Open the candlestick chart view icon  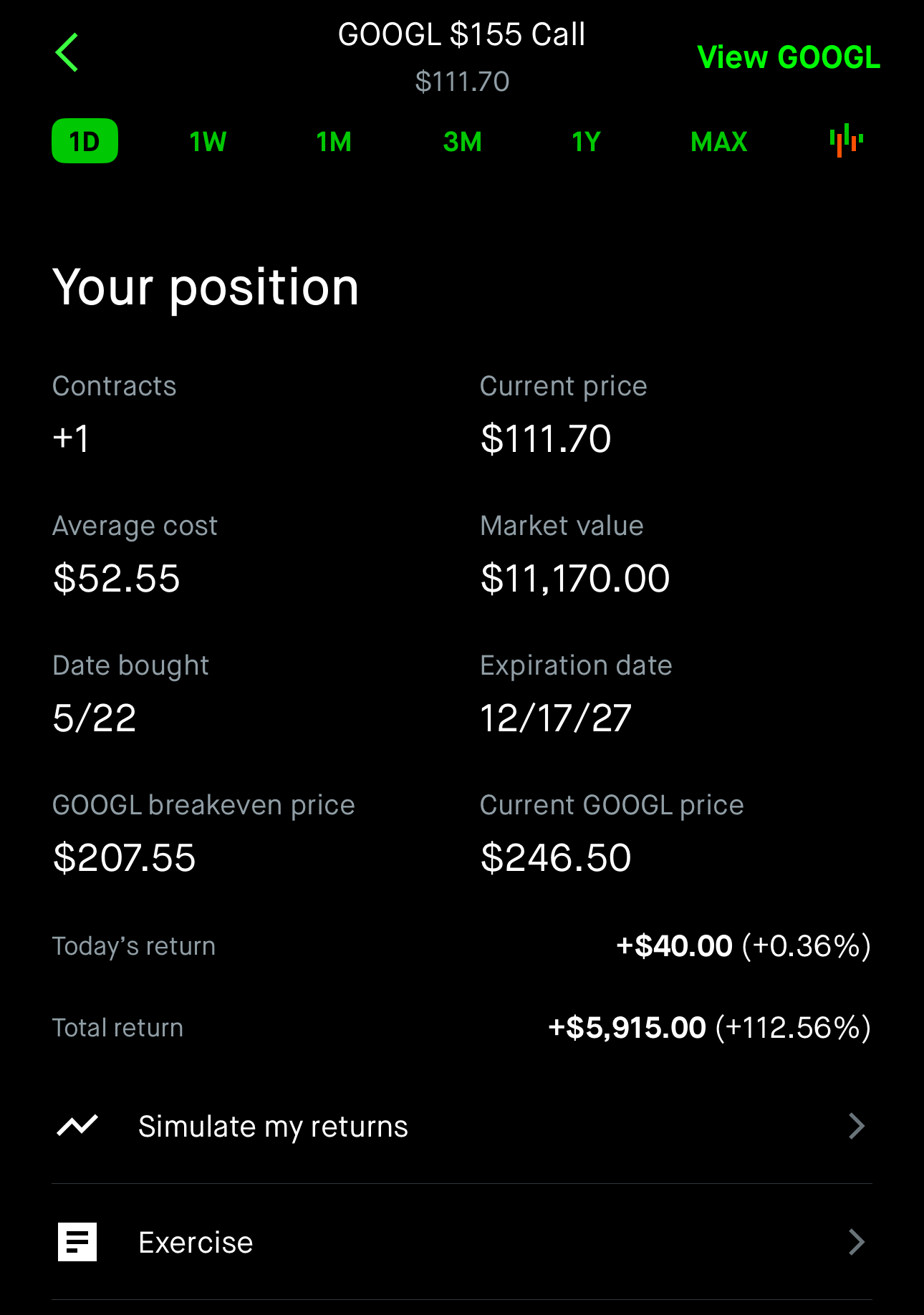point(847,140)
